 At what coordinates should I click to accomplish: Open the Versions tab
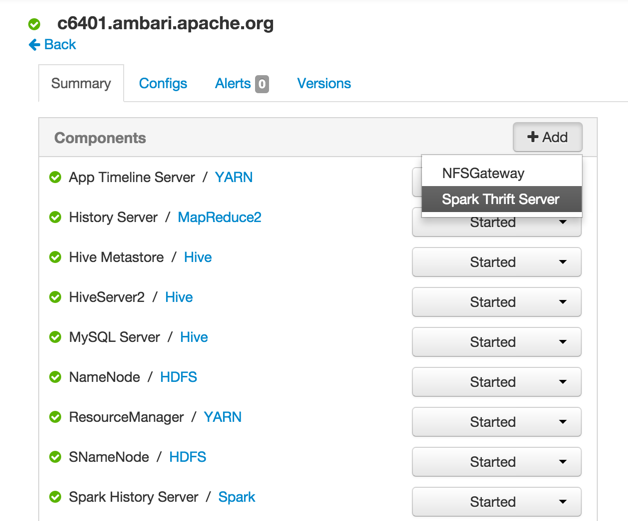pyautogui.click(x=324, y=83)
